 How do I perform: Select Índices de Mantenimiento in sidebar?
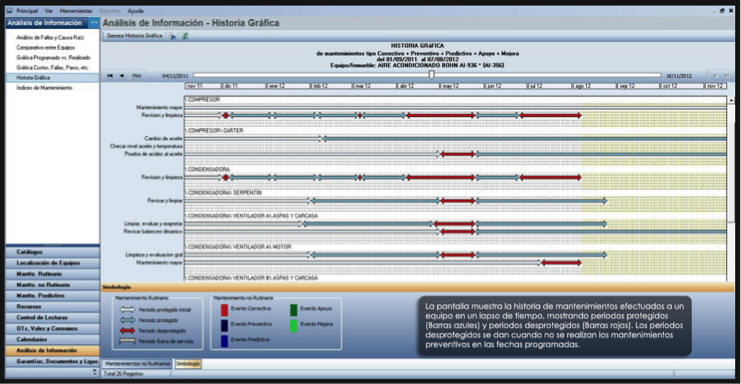(x=44, y=88)
